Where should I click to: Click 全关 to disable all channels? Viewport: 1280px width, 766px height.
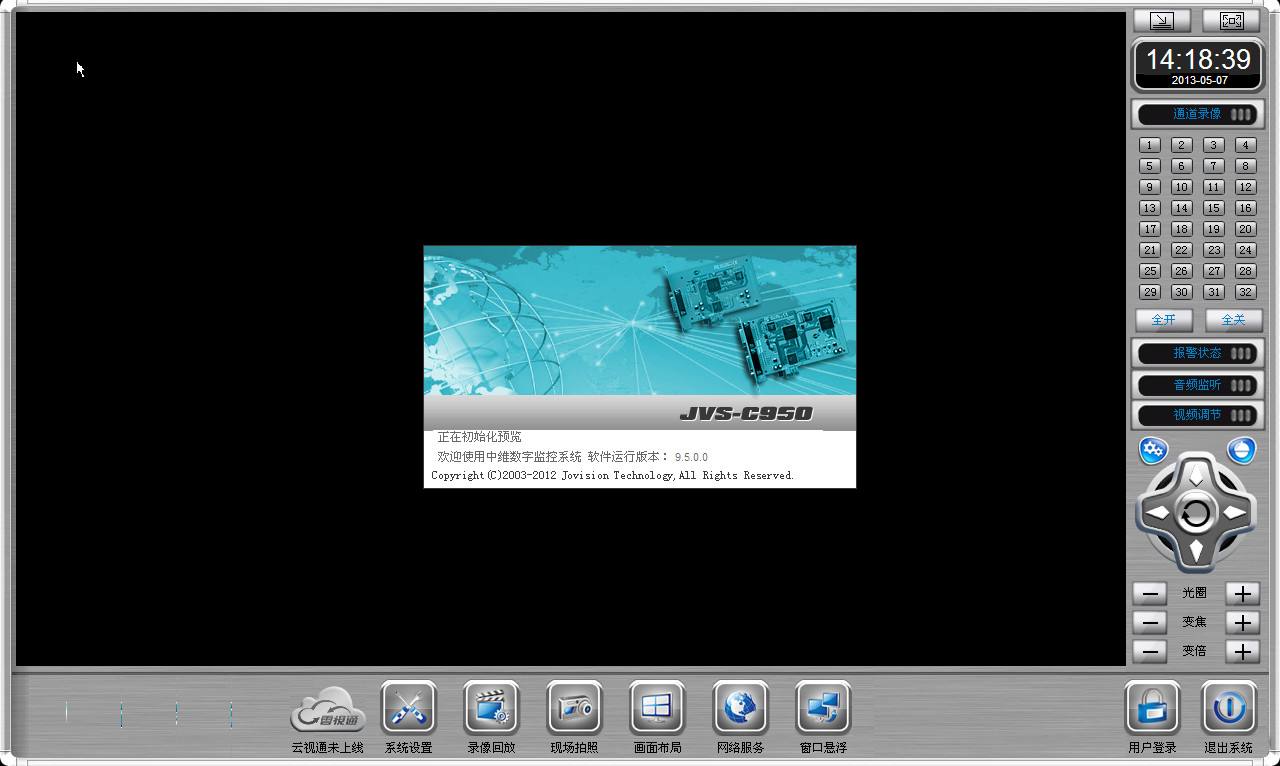1234,320
